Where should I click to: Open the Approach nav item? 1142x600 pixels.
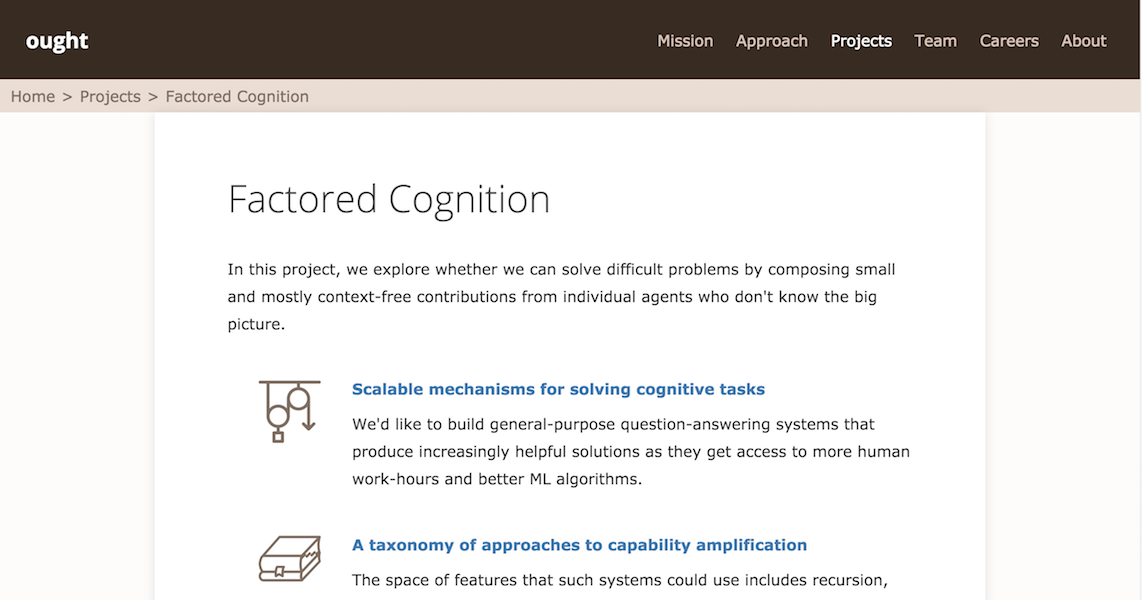pos(771,41)
